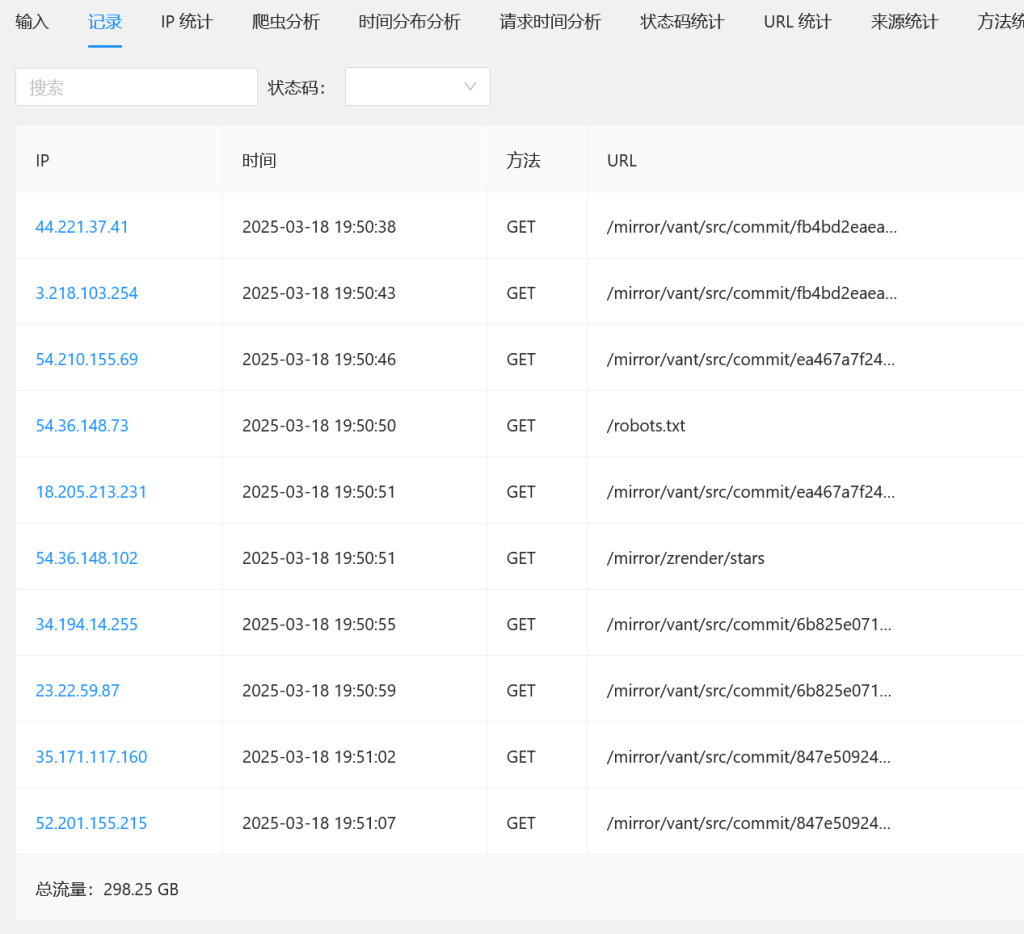1024x934 pixels.
Task: Open IP link 3.218.103.254
Action: [x=87, y=293]
